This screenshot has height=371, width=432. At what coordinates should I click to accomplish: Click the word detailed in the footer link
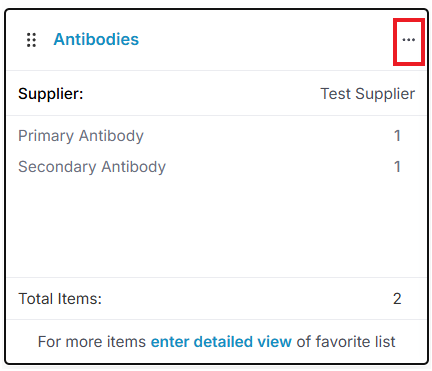click(x=223, y=342)
